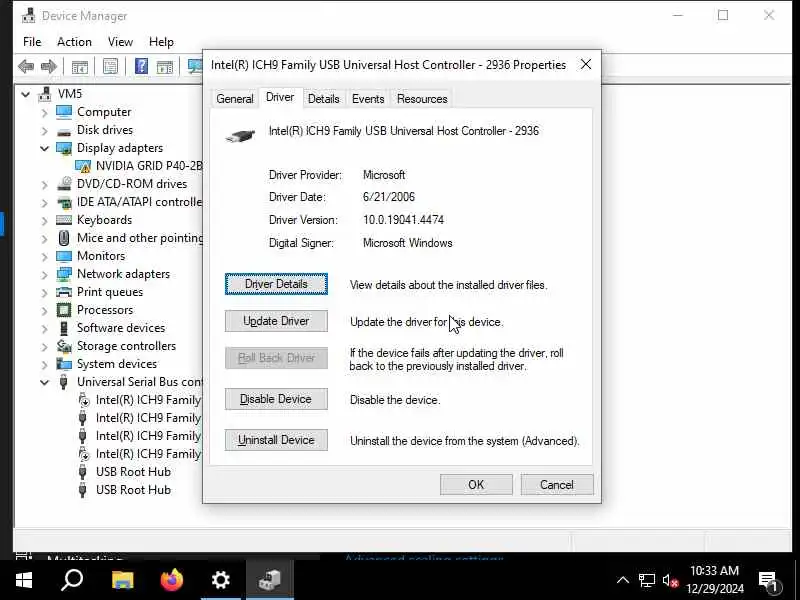Click the Keyboards category icon
Screen dimensions: 800x600
(x=64, y=220)
